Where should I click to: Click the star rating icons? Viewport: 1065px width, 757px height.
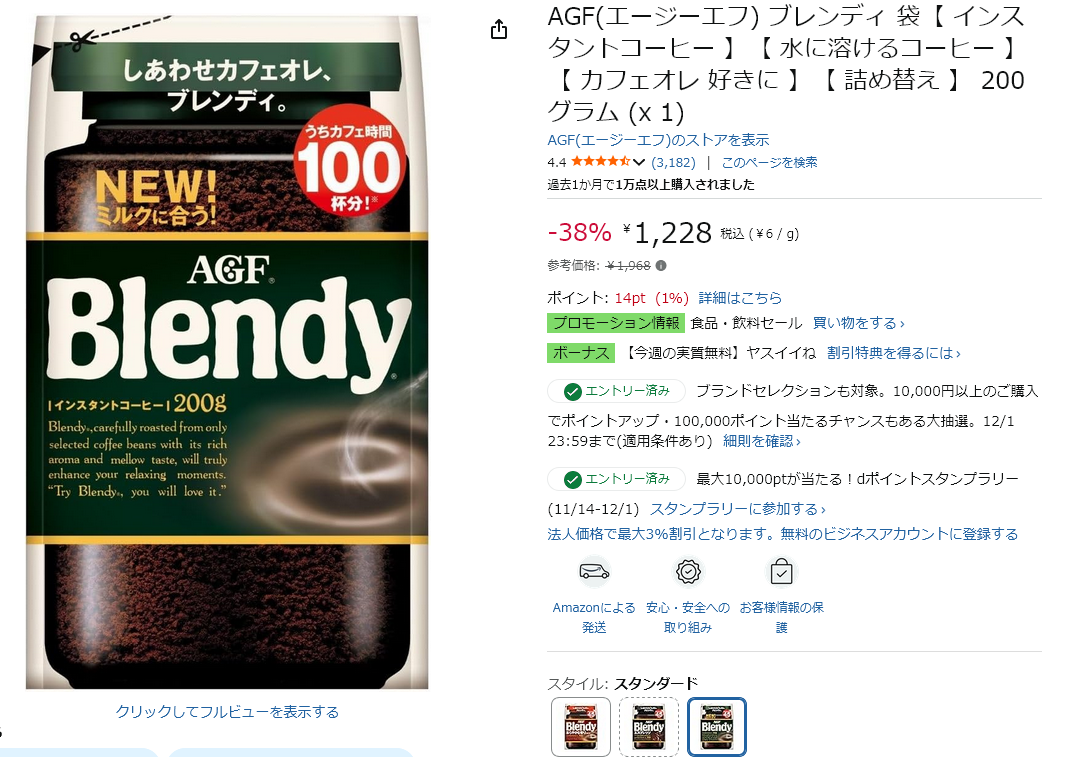click(x=600, y=162)
